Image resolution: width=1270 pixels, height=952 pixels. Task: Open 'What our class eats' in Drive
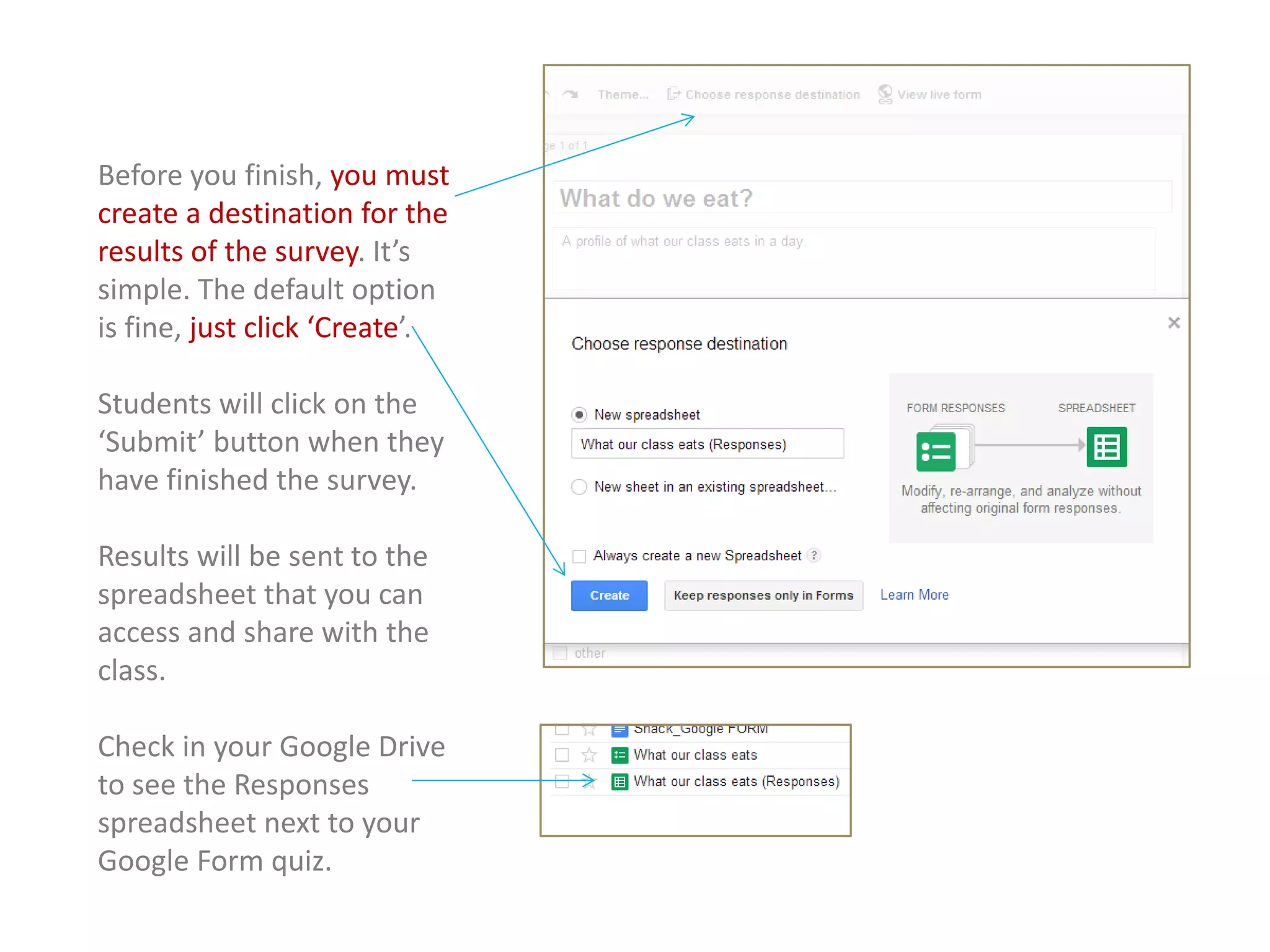pyautogui.click(x=695, y=755)
